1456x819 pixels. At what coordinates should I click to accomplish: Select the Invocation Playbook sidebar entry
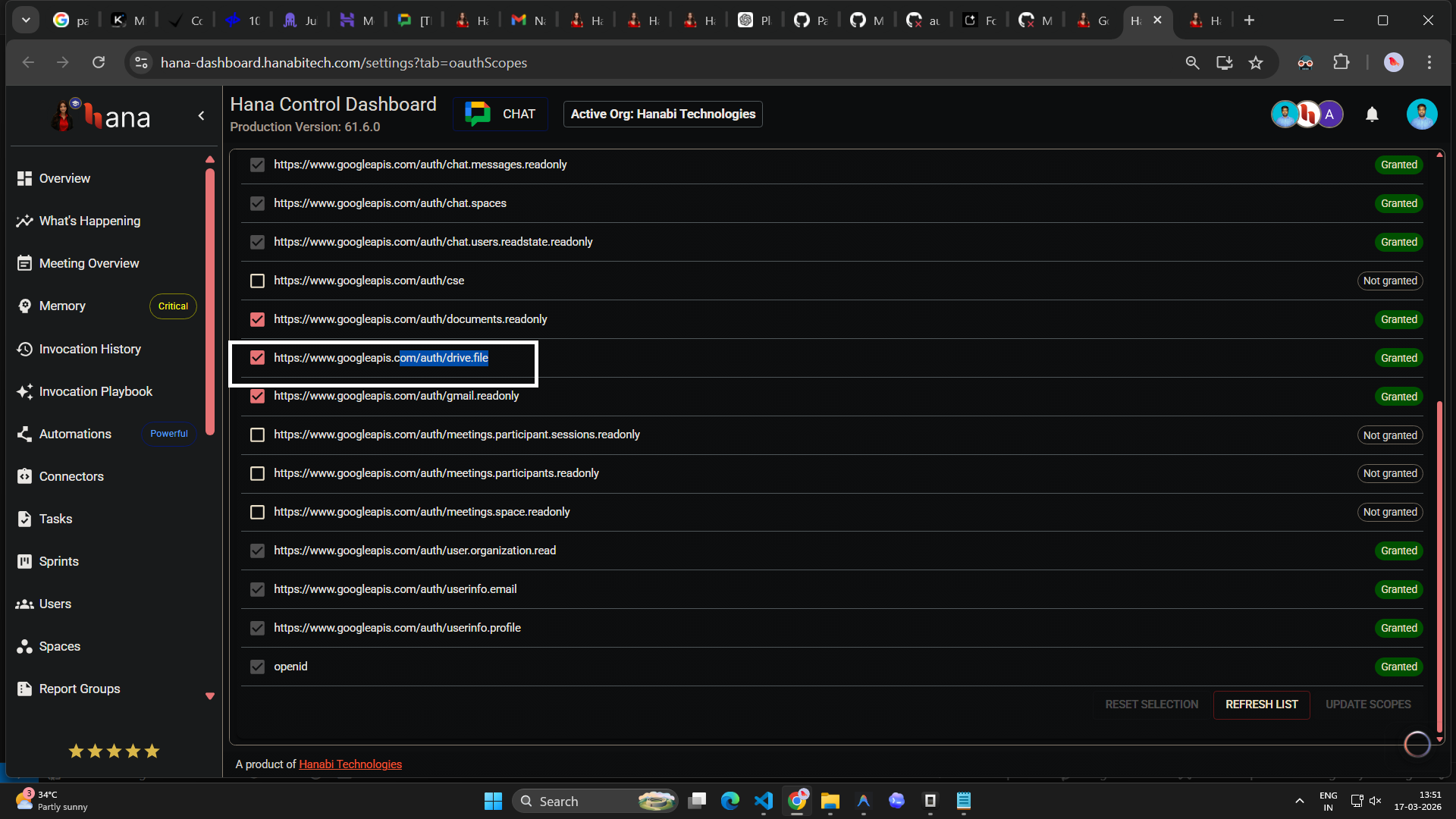(96, 391)
